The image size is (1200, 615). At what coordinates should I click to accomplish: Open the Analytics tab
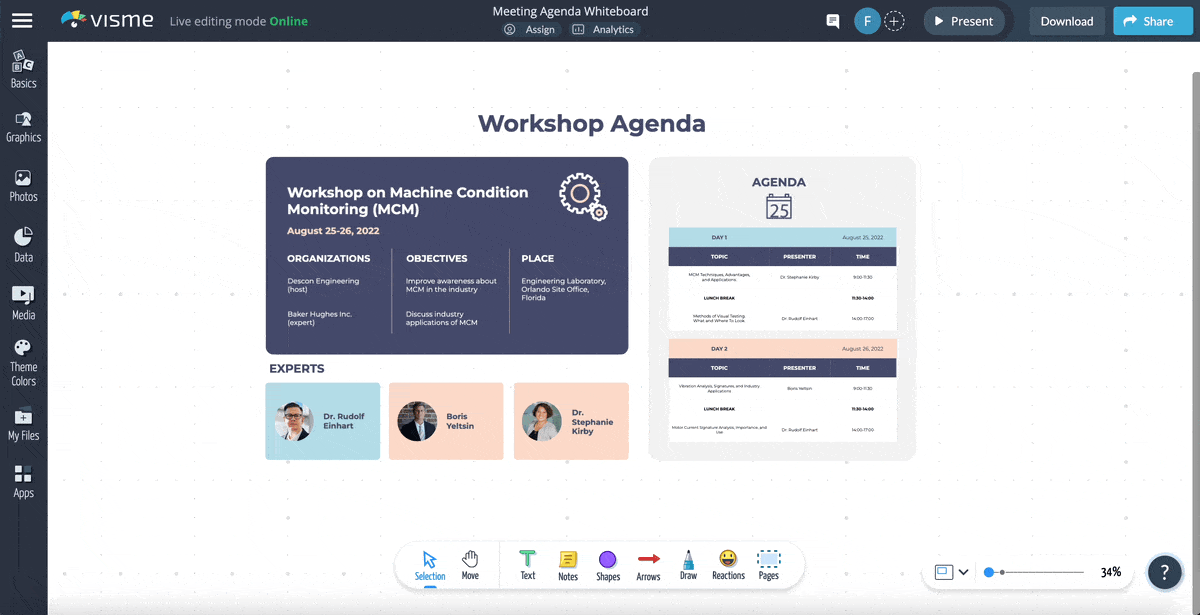point(603,30)
